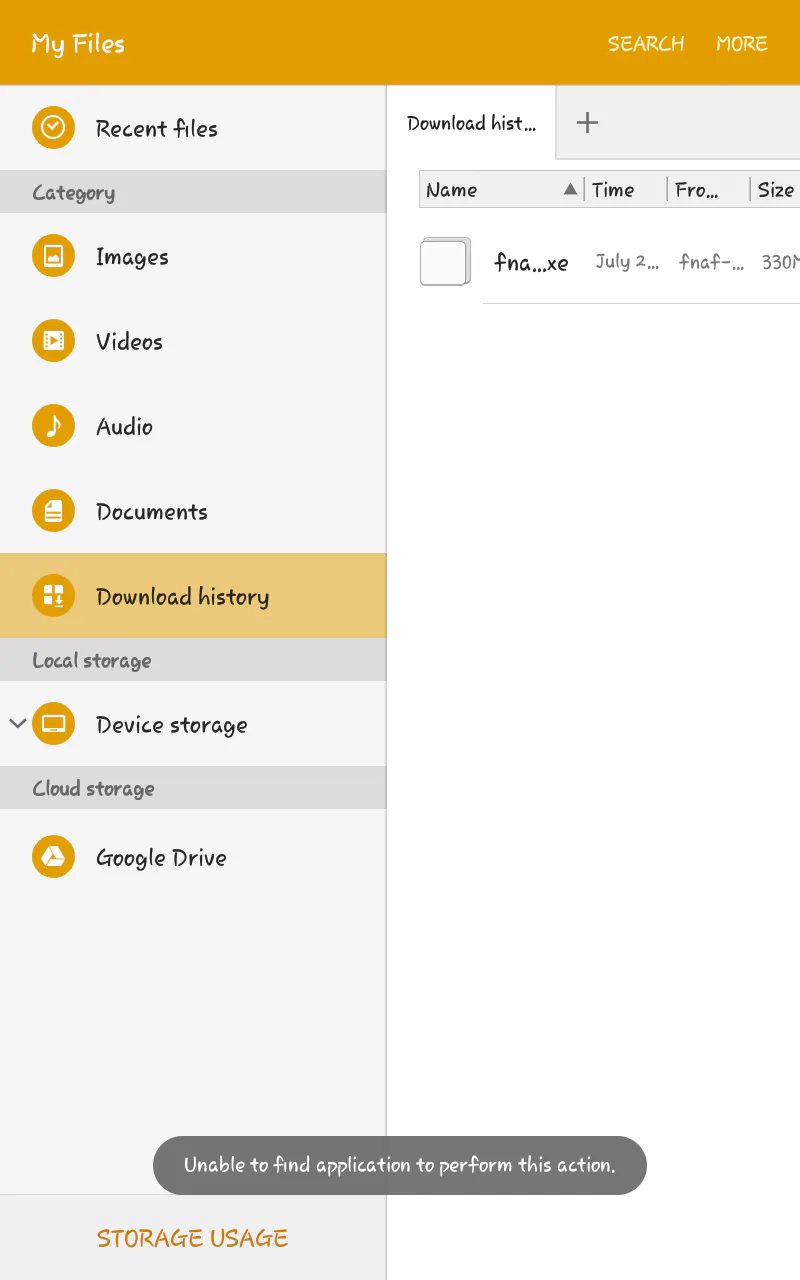Sort list by Size column header
Viewport: 800px width, 1280px height.
775,190
